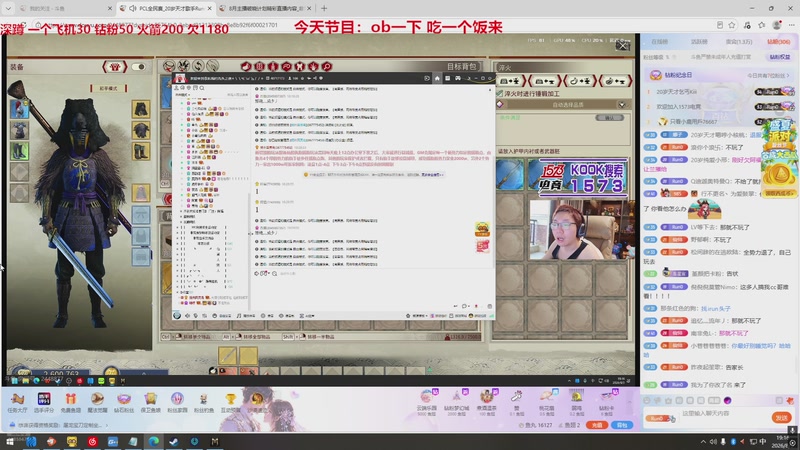Open the 钻石粉丝 diamond fans icon
The height and width of the screenshot is (450, 800).
click(123, 403)
